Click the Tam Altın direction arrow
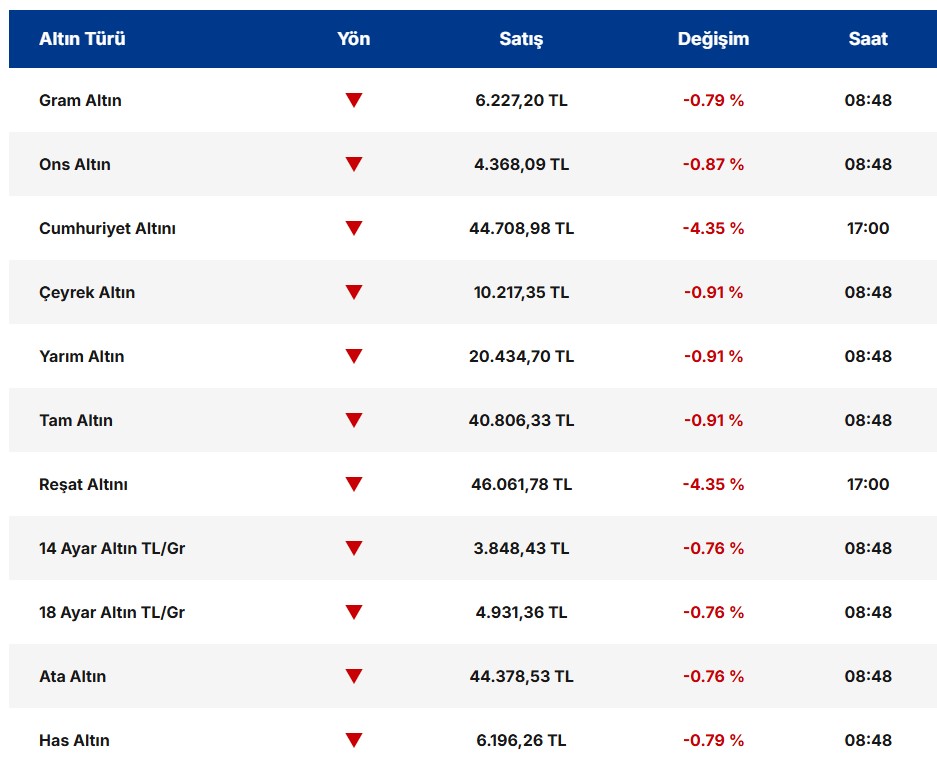The width and height of the screenshot is (937, 777). coord(353,420)
